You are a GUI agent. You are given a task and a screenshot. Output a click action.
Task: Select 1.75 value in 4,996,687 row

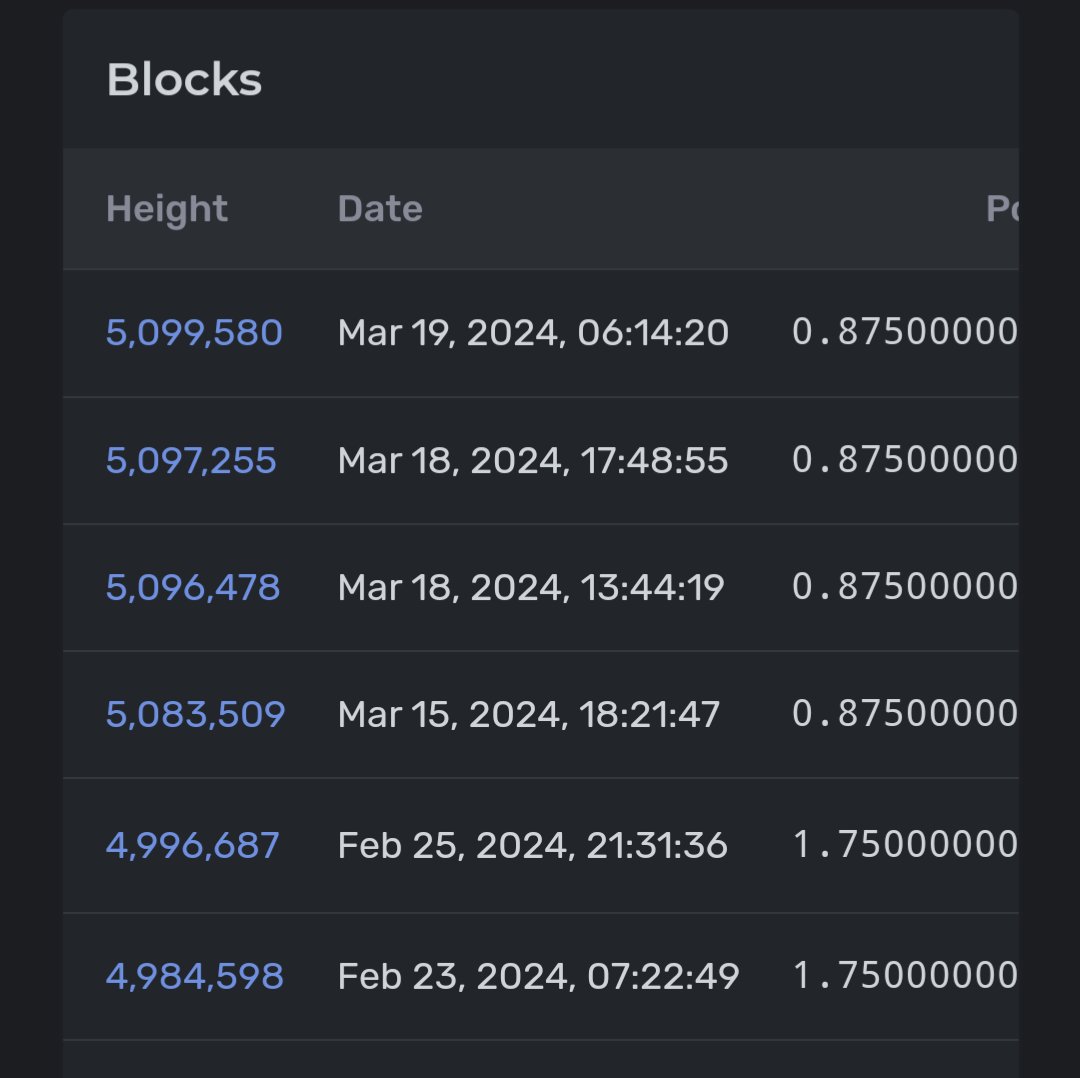pyautogui.click(x=905, y=844)
